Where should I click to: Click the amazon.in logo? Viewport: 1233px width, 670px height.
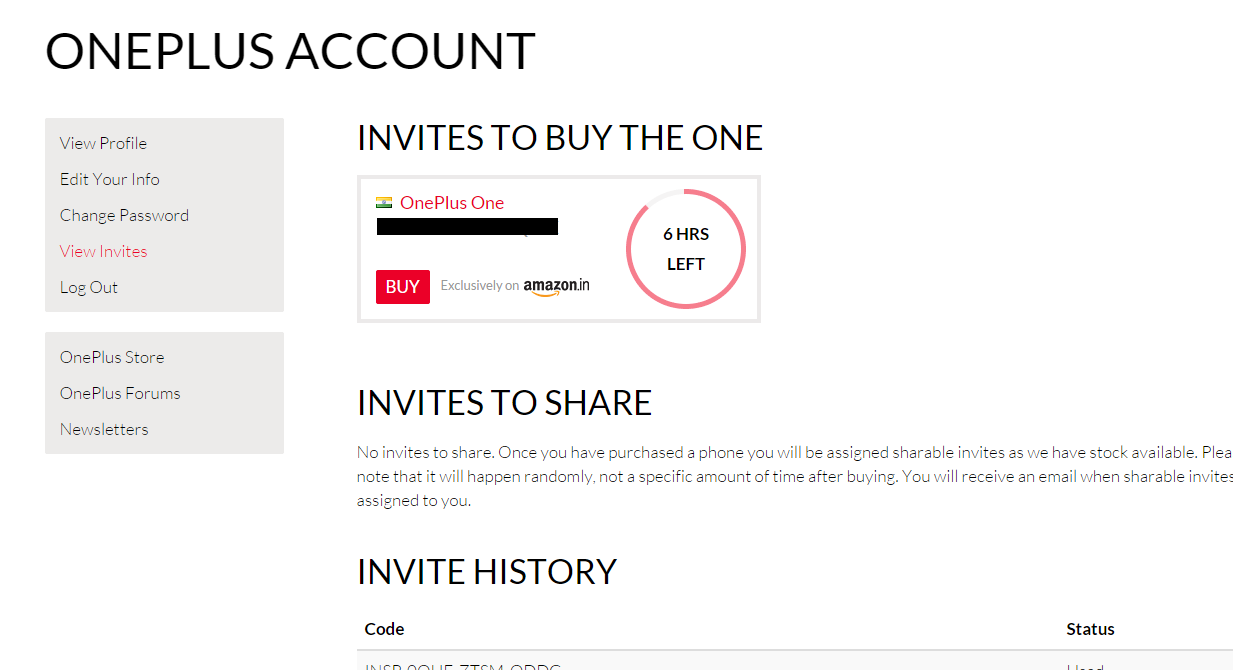pos(556,286)
